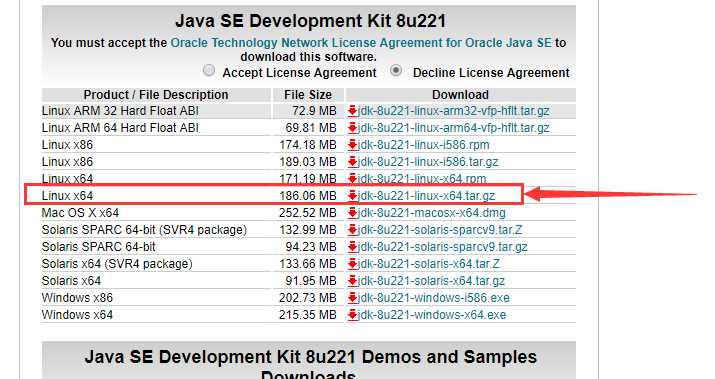The height and width of the screenshot is (379, 715).
Task: Click Windows x86 description text
Action: click(77, 298)
